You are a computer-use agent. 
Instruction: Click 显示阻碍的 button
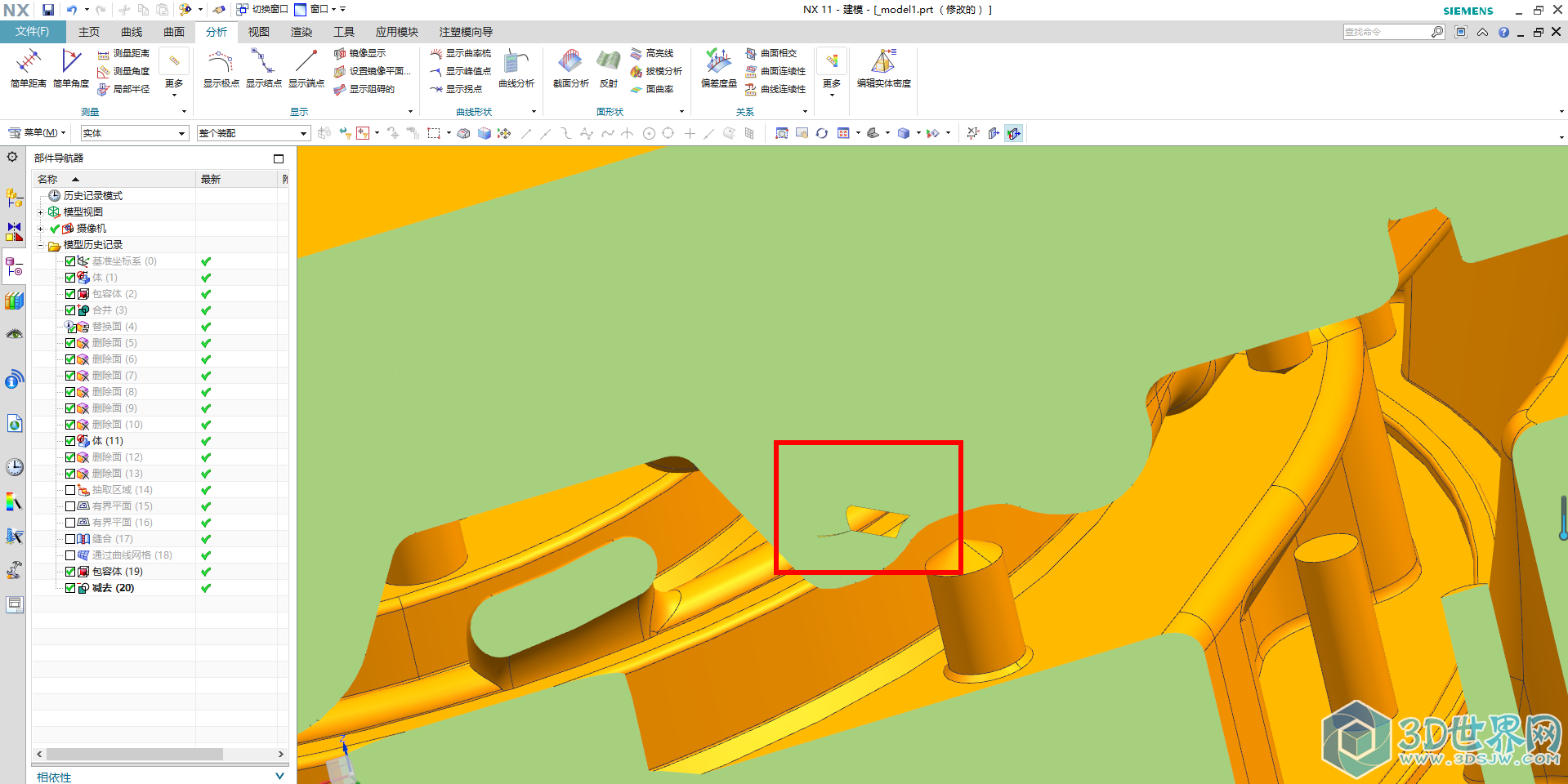click(x=364, y=89)
